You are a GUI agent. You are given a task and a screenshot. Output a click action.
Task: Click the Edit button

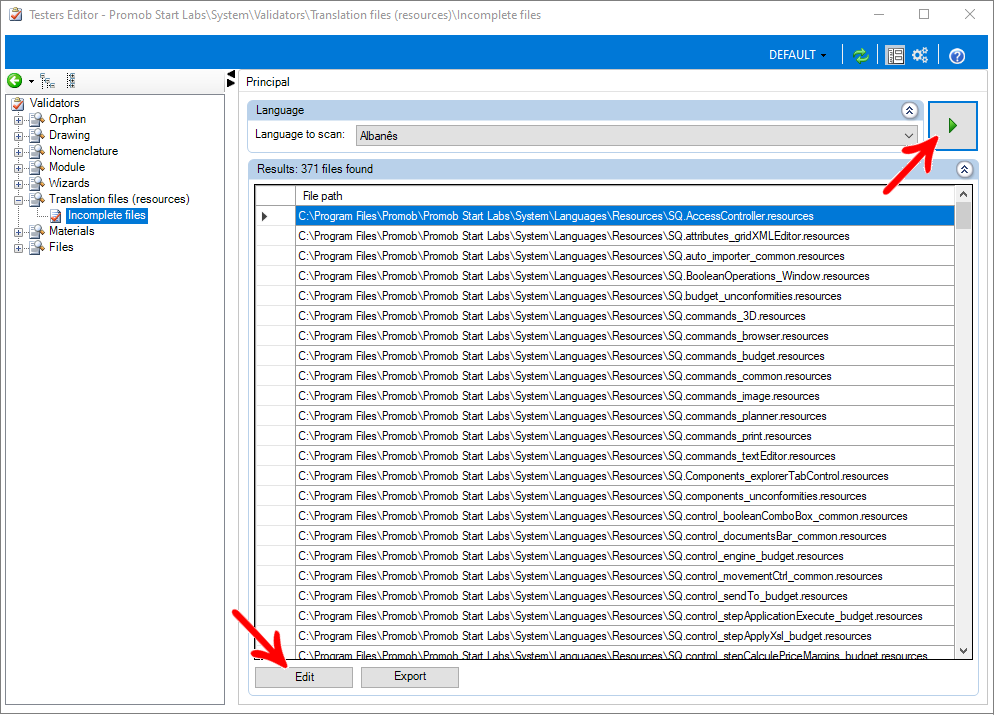[x=304, y=677]
